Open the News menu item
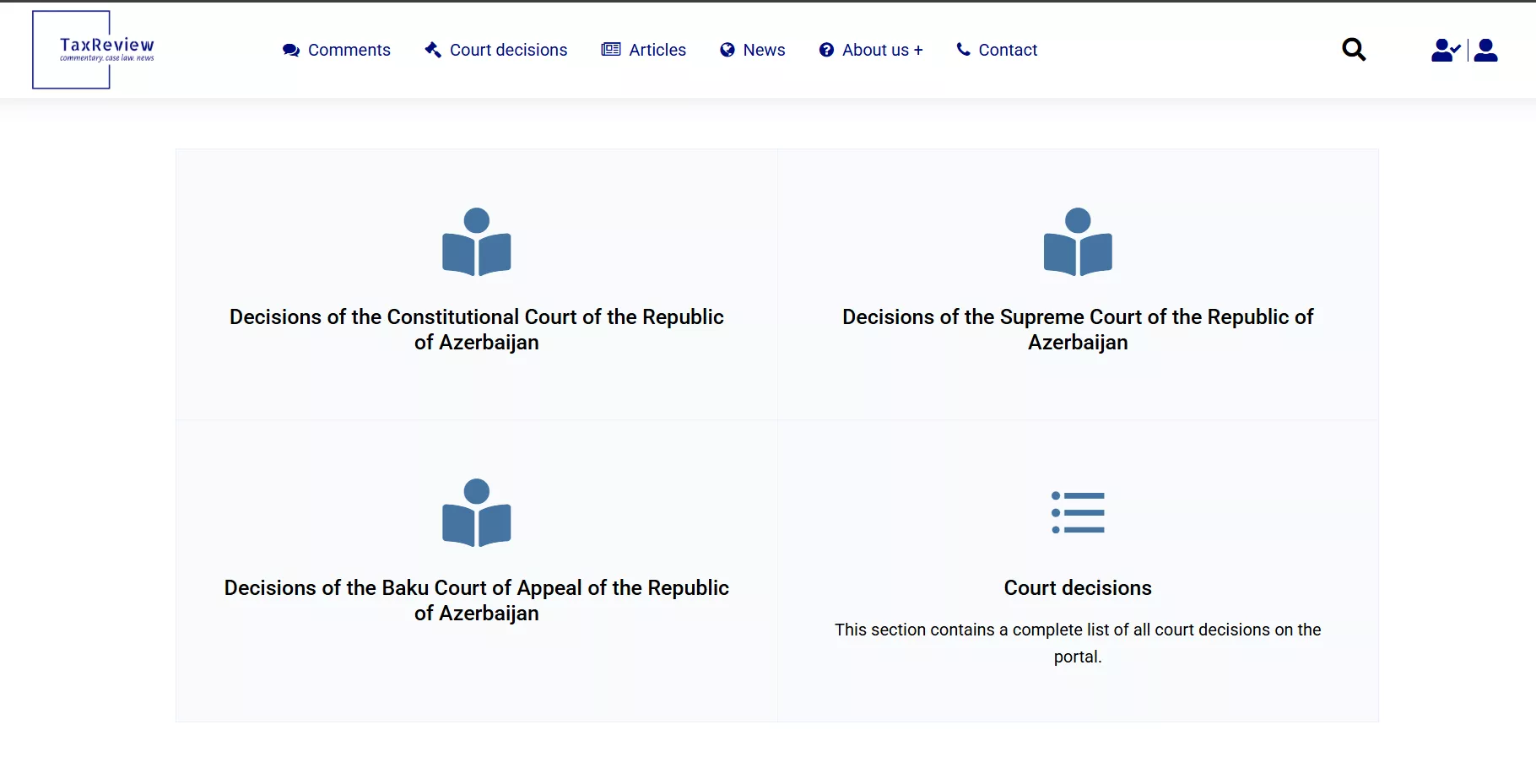Screen dimensions: 1536x784 [764, 51]
